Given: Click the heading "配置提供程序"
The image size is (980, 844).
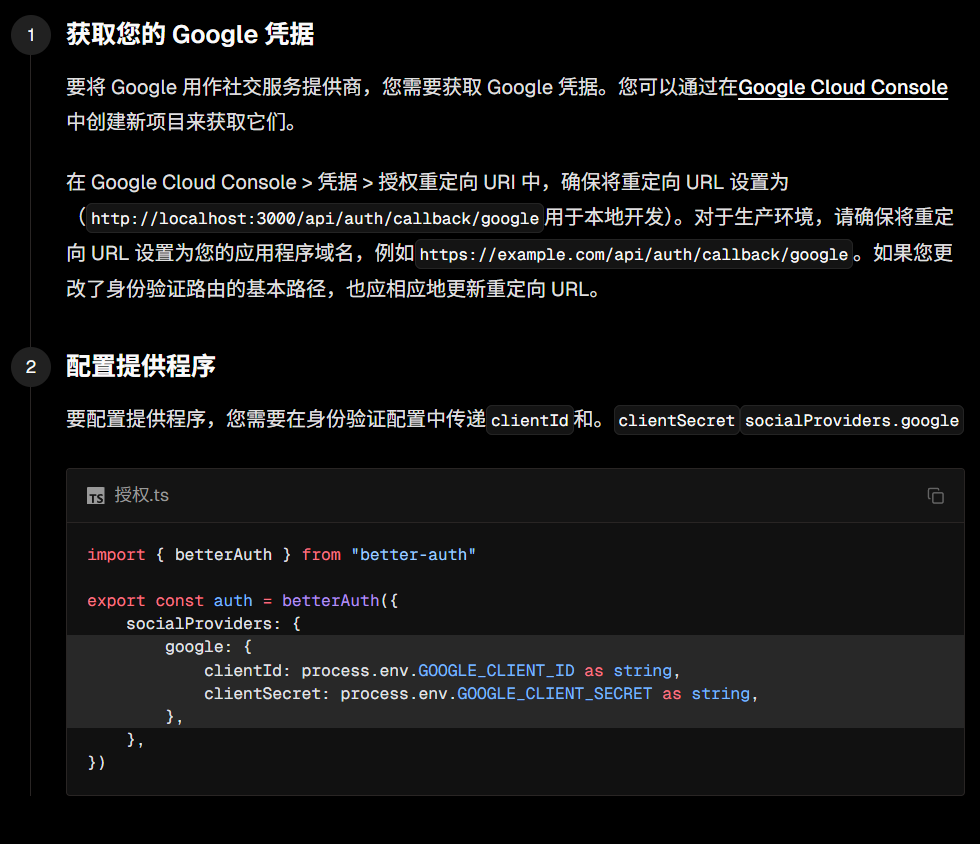Looking at the screenshot, I should (141, 366).
